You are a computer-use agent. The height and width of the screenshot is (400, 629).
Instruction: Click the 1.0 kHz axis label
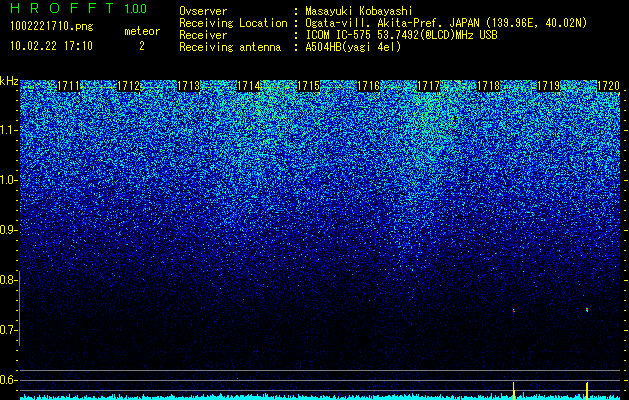coord(8,180)
